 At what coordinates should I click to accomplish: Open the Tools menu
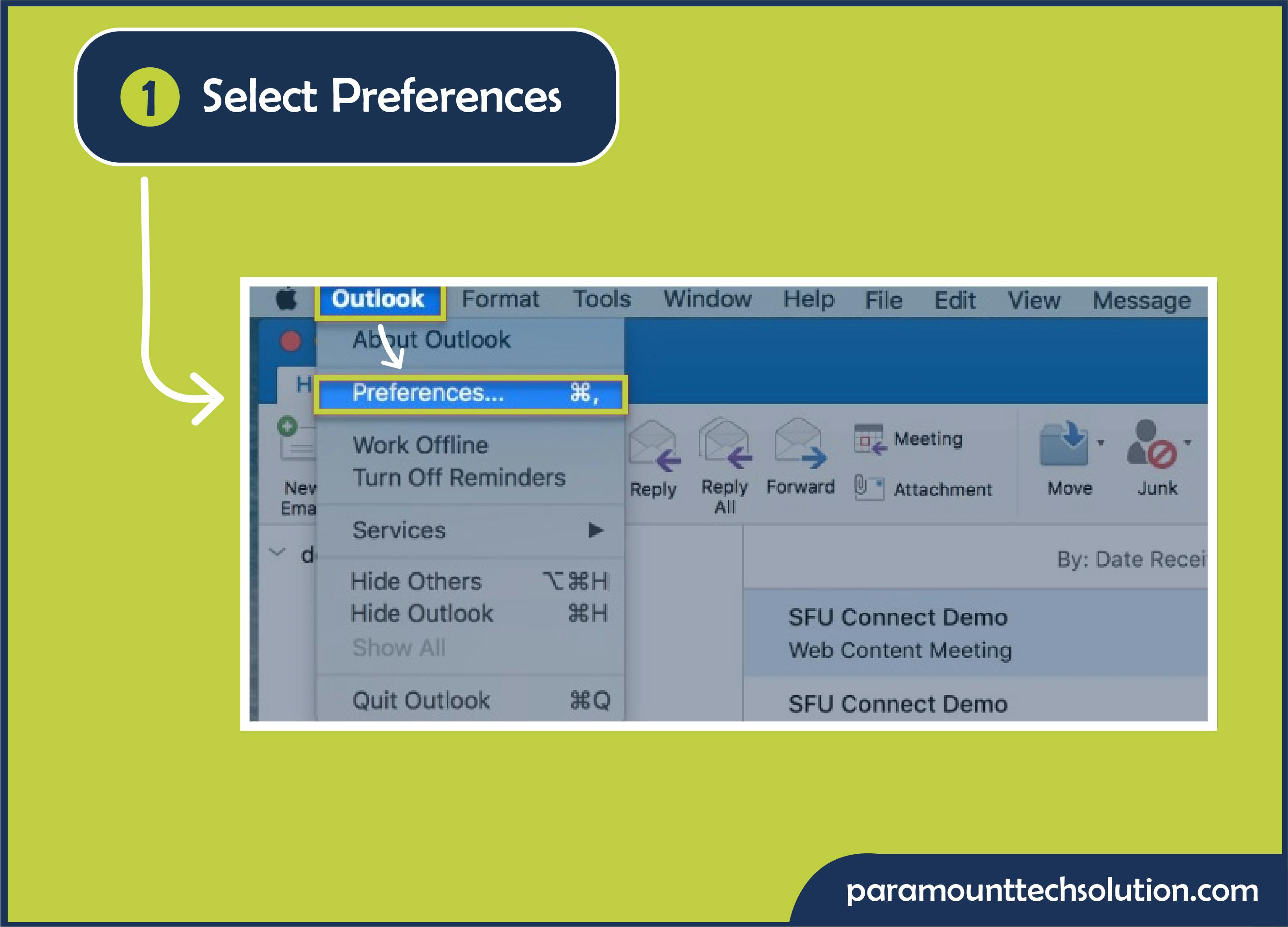pyautogui.click(x=601, y=299)
